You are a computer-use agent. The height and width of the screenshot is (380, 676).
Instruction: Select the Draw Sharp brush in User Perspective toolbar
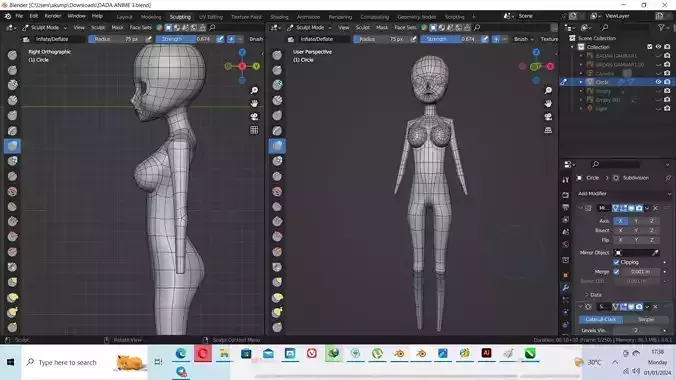point(277,70)
